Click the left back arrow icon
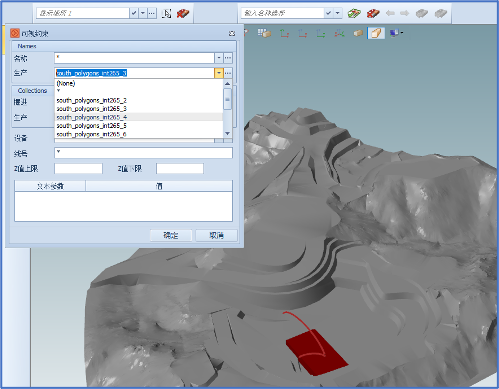This screenshot has width=499, height=389. coord(390,13)
